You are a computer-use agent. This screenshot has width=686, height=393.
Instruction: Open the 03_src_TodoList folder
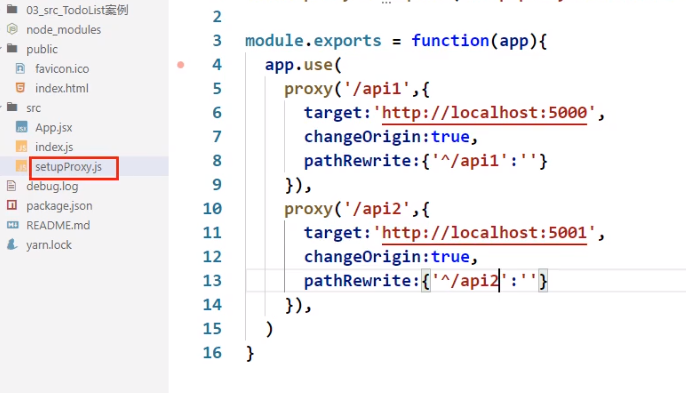(x=77, y=10)
